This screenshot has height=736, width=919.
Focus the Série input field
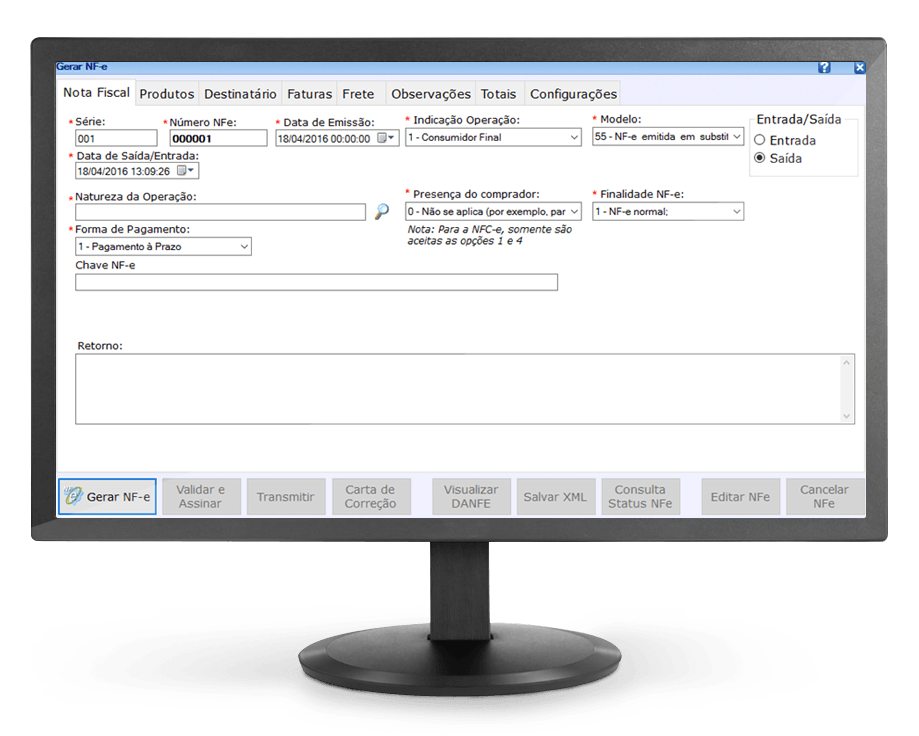[116, 138]
